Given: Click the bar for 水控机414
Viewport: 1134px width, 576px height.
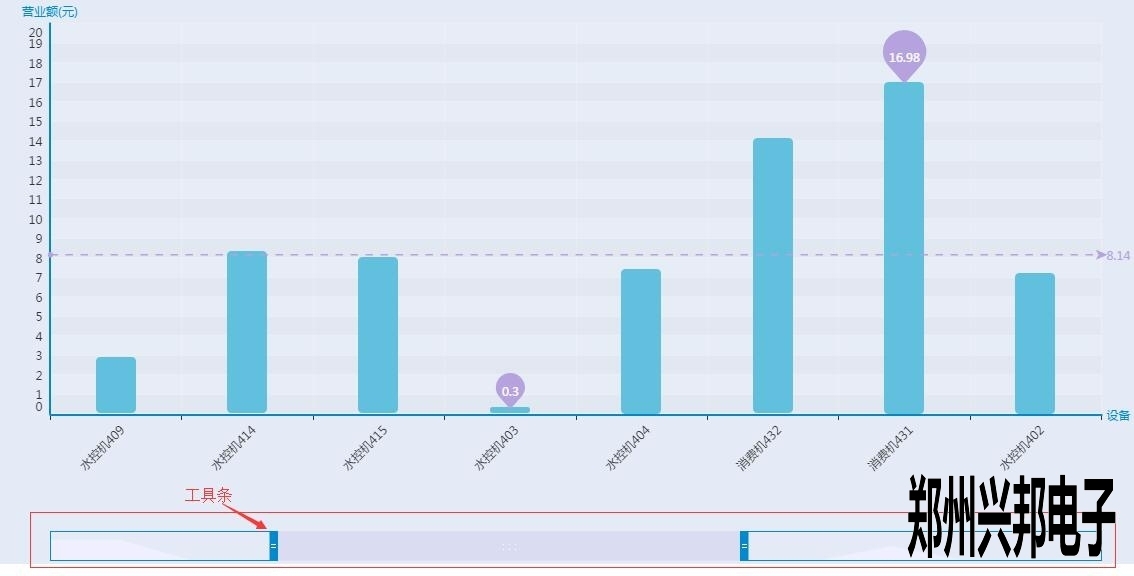Looking at the screenshot, I should pos(247,332).
